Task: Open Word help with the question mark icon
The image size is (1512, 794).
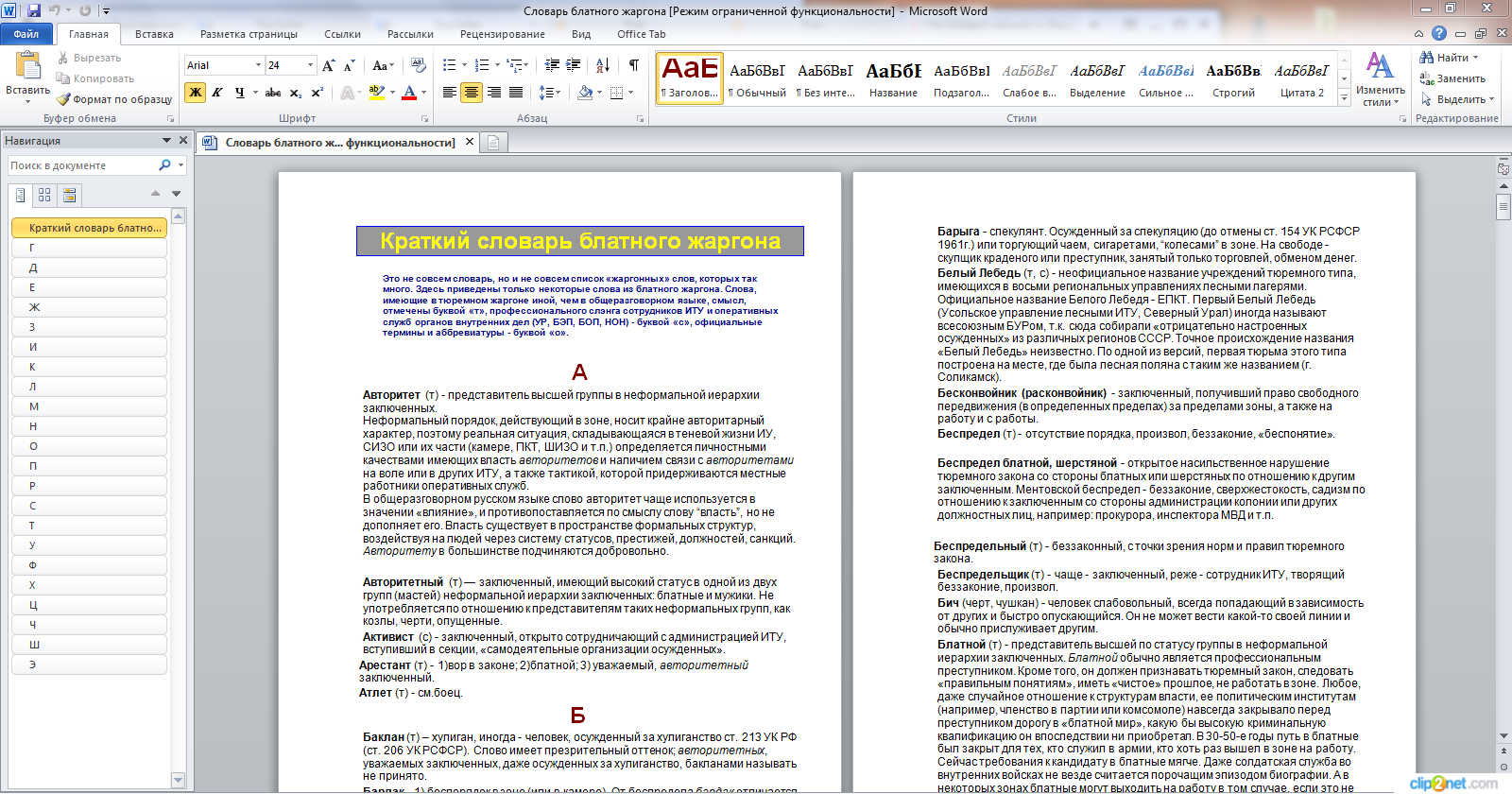Action: point(1439,33)
